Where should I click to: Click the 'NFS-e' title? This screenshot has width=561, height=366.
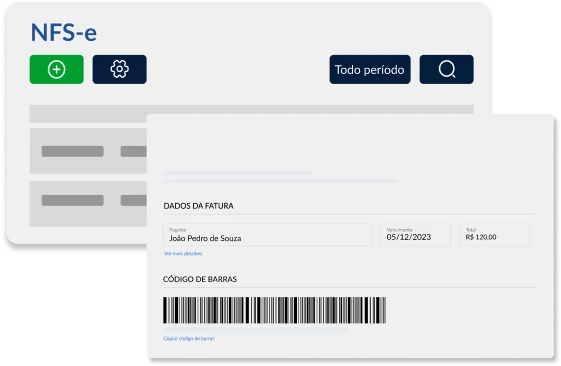coord(64,33)
